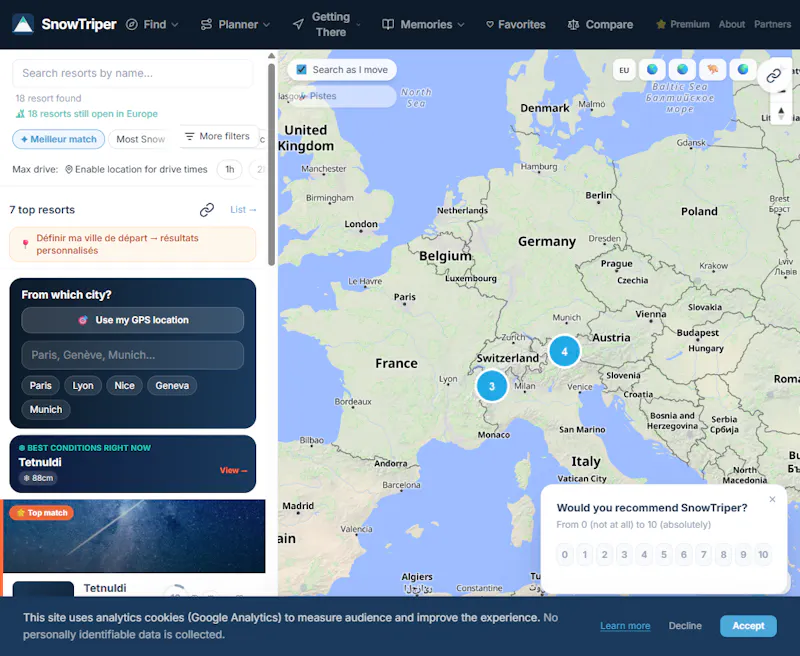
Task: Expand the Find menu chevron
Action: 175,24
